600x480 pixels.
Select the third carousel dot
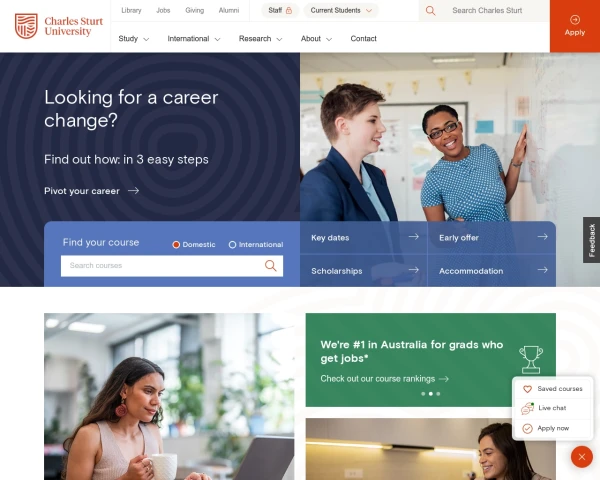click(438, 393)
